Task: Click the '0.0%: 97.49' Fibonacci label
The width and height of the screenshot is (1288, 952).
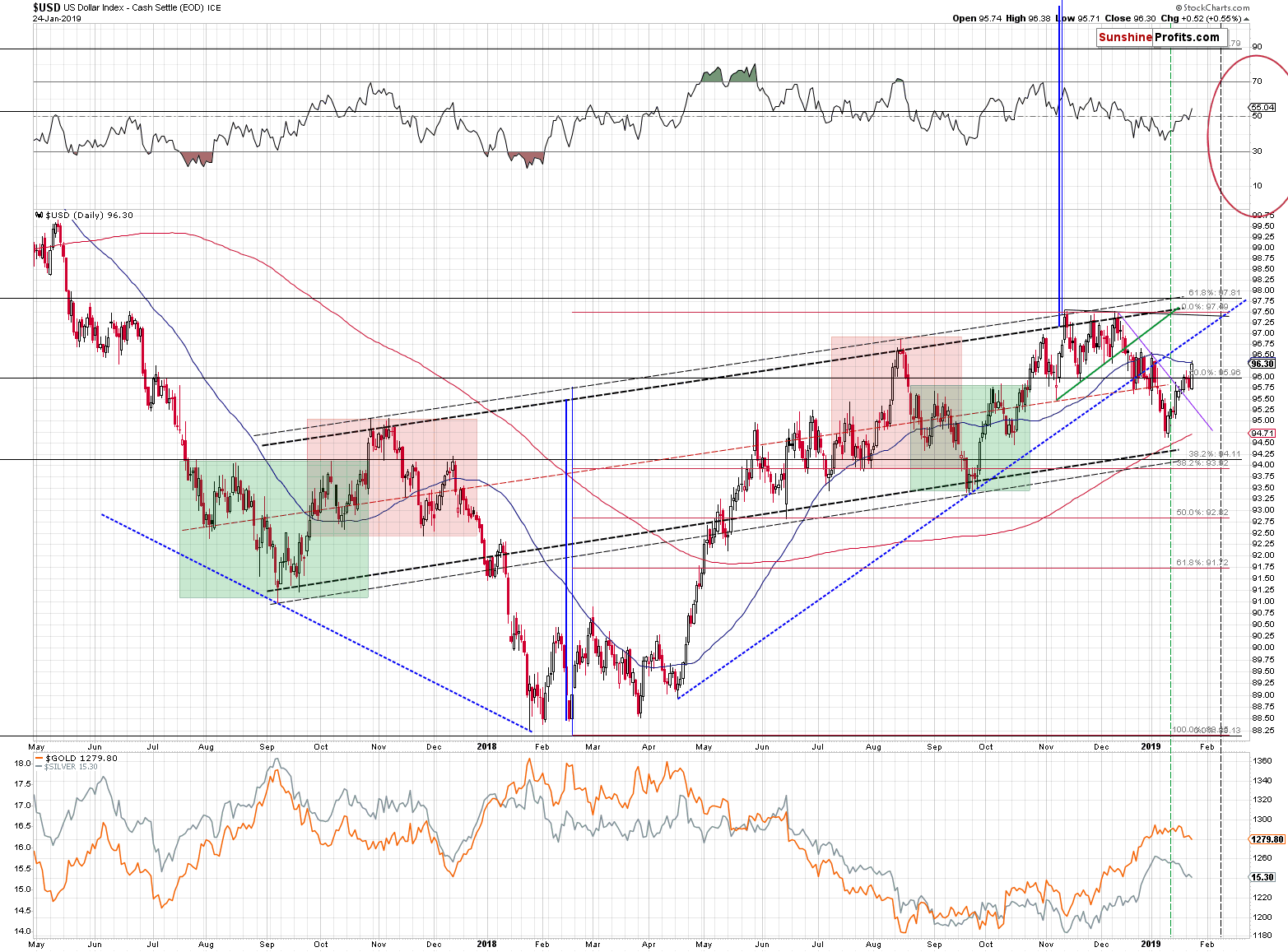Action: coord(1205,307)
